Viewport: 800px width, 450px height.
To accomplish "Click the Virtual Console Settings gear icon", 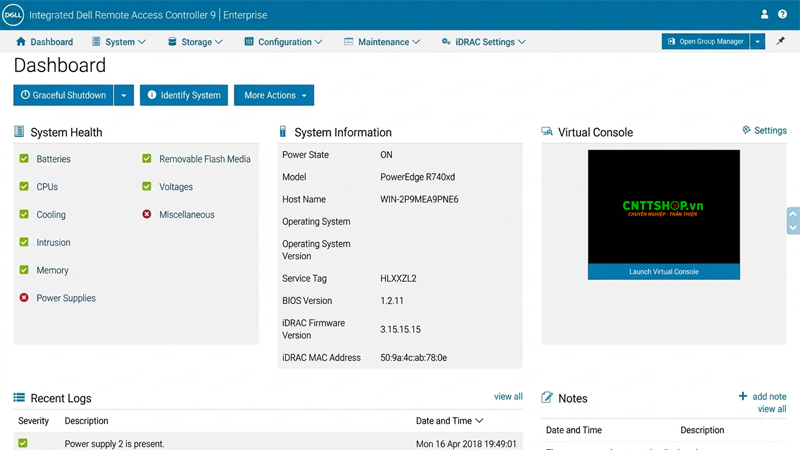I will pyautogui.click(x=746, y=130).
